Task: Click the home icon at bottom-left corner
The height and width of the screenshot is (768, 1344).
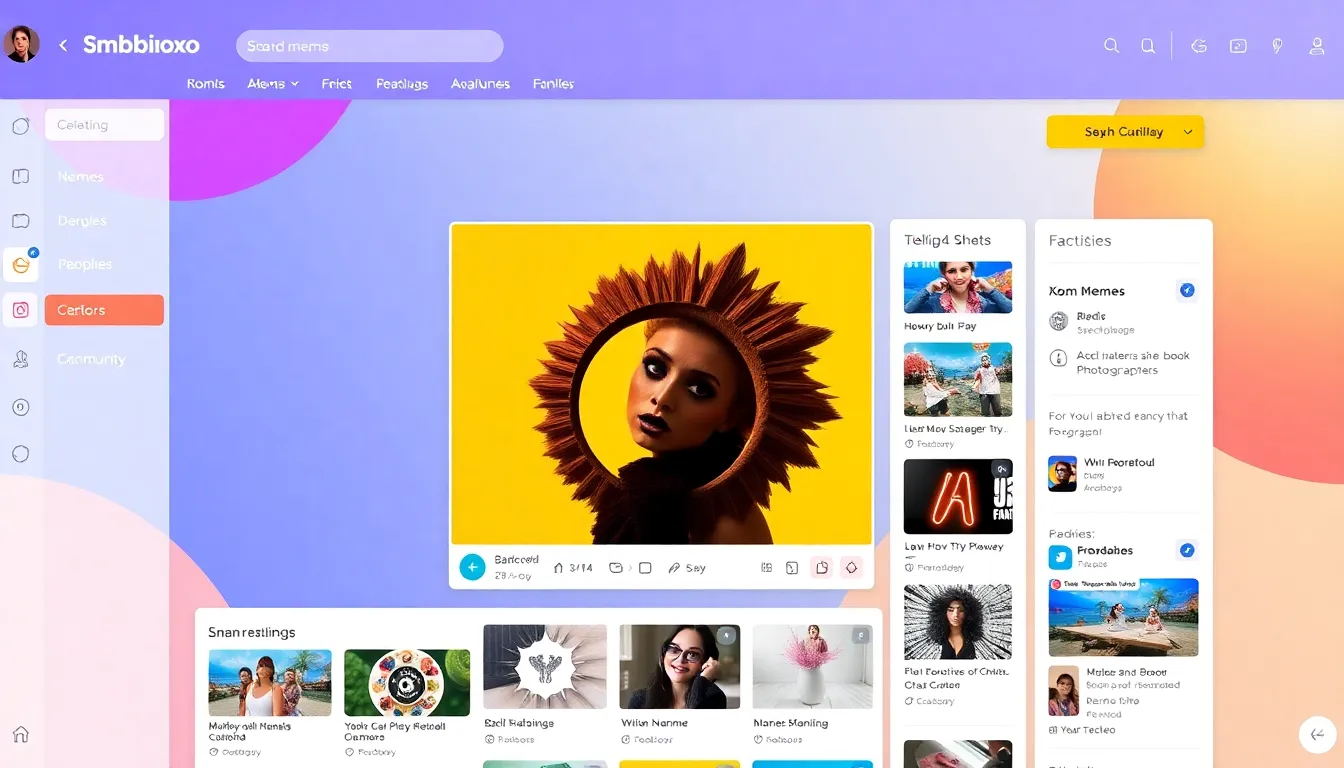Action: [x=21, y=734]
